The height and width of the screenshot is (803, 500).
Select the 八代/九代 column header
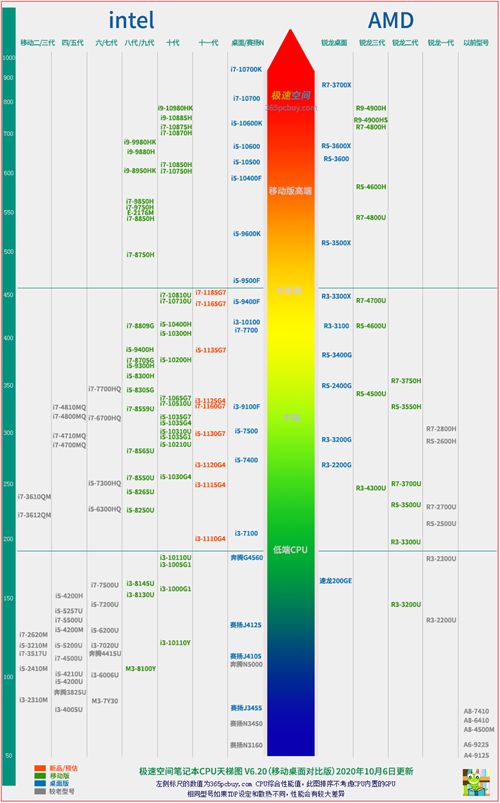click(139, 43)
